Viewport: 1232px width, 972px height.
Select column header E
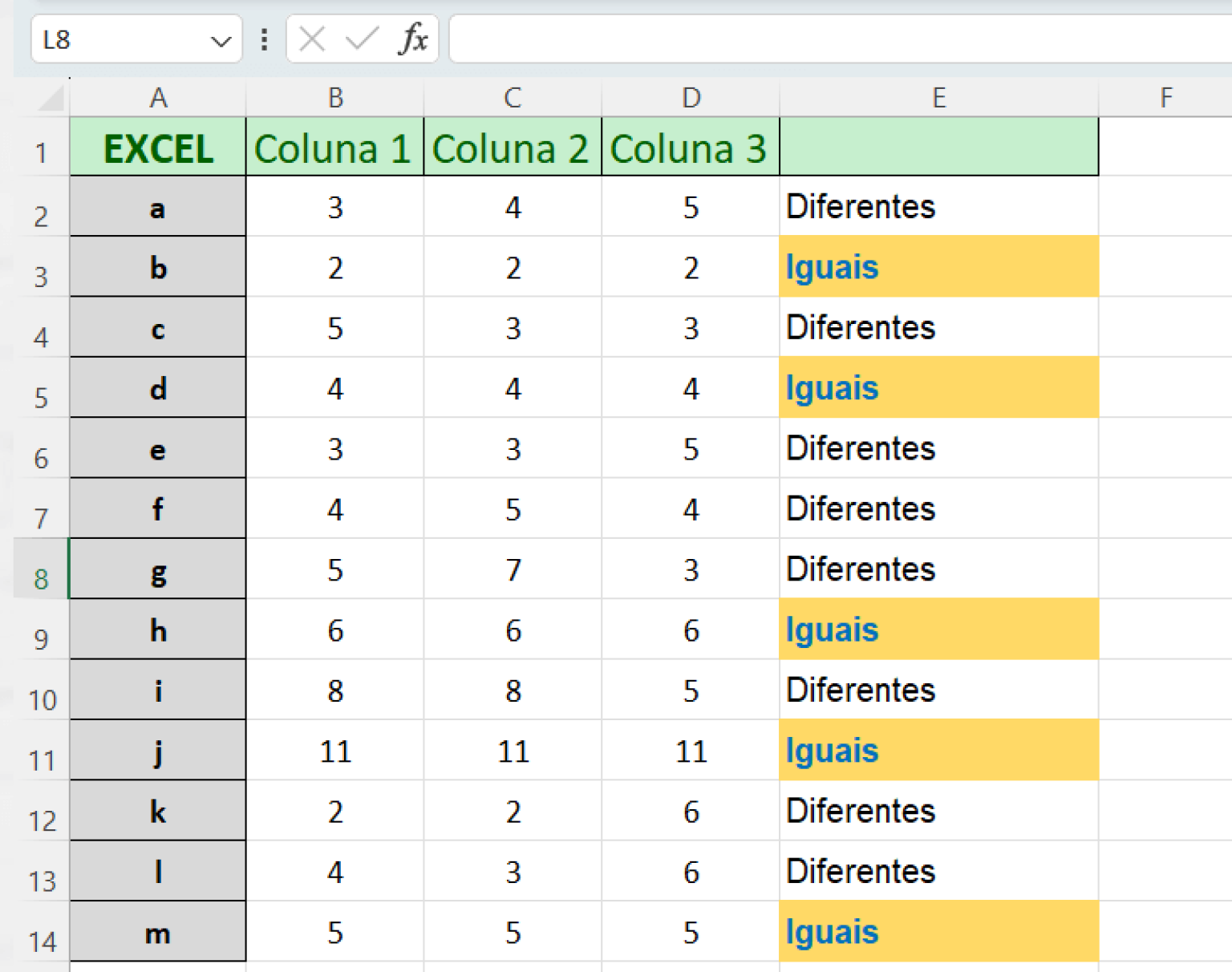pyautogui.click(x=938, y=97)
